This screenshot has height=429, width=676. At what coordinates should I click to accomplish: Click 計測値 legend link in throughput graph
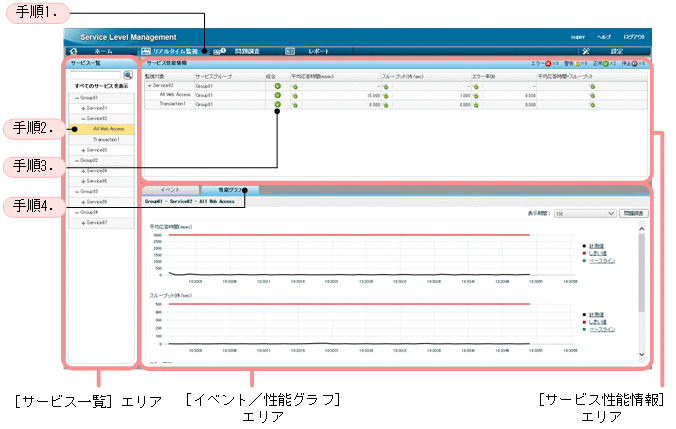pos(596,315)
